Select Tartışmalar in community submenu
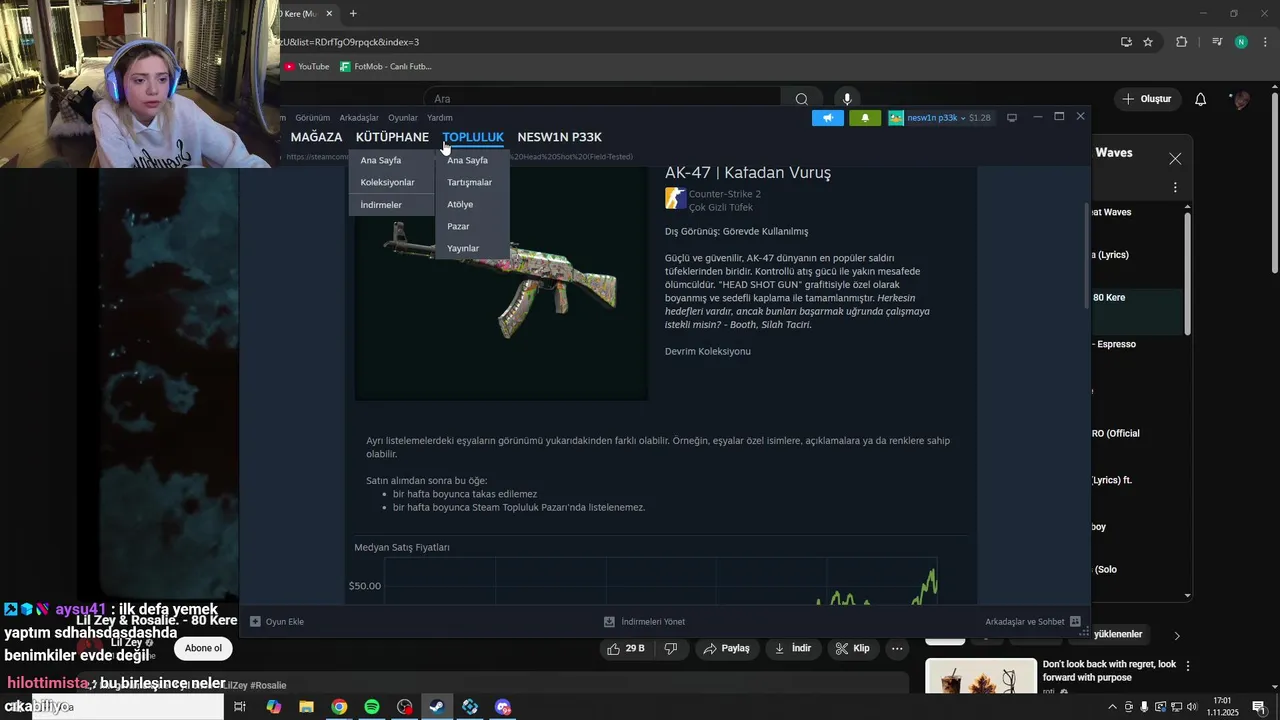The height and width of the screenshot is (720, 1280). [469, 182]
